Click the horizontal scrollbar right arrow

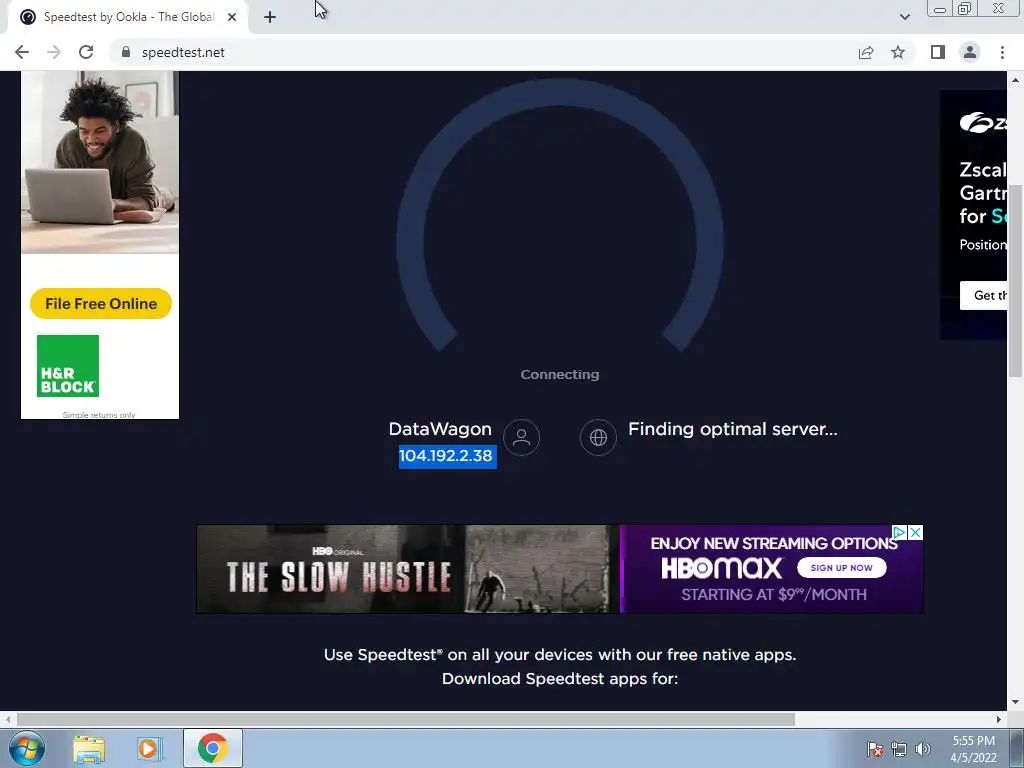(999, 720)
